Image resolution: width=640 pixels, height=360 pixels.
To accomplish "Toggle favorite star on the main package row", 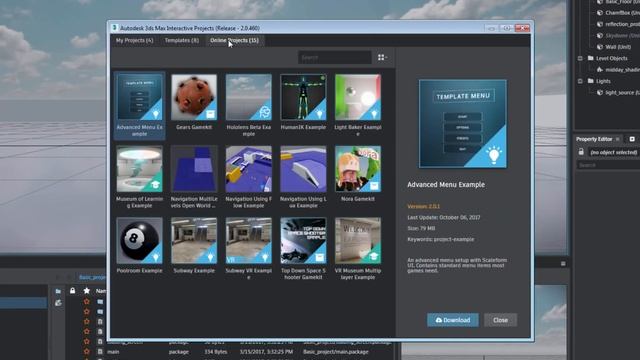I will tap(87, 351).
